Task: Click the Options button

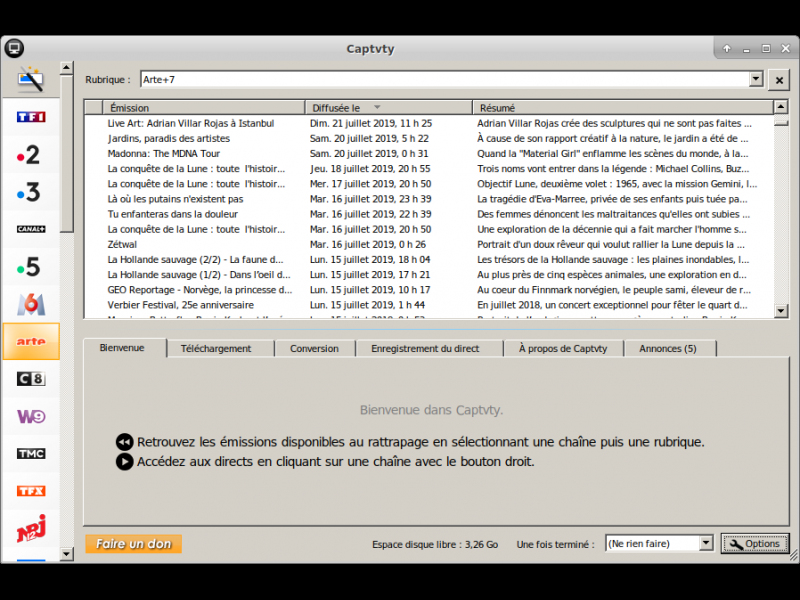Action: coord(754,543)
